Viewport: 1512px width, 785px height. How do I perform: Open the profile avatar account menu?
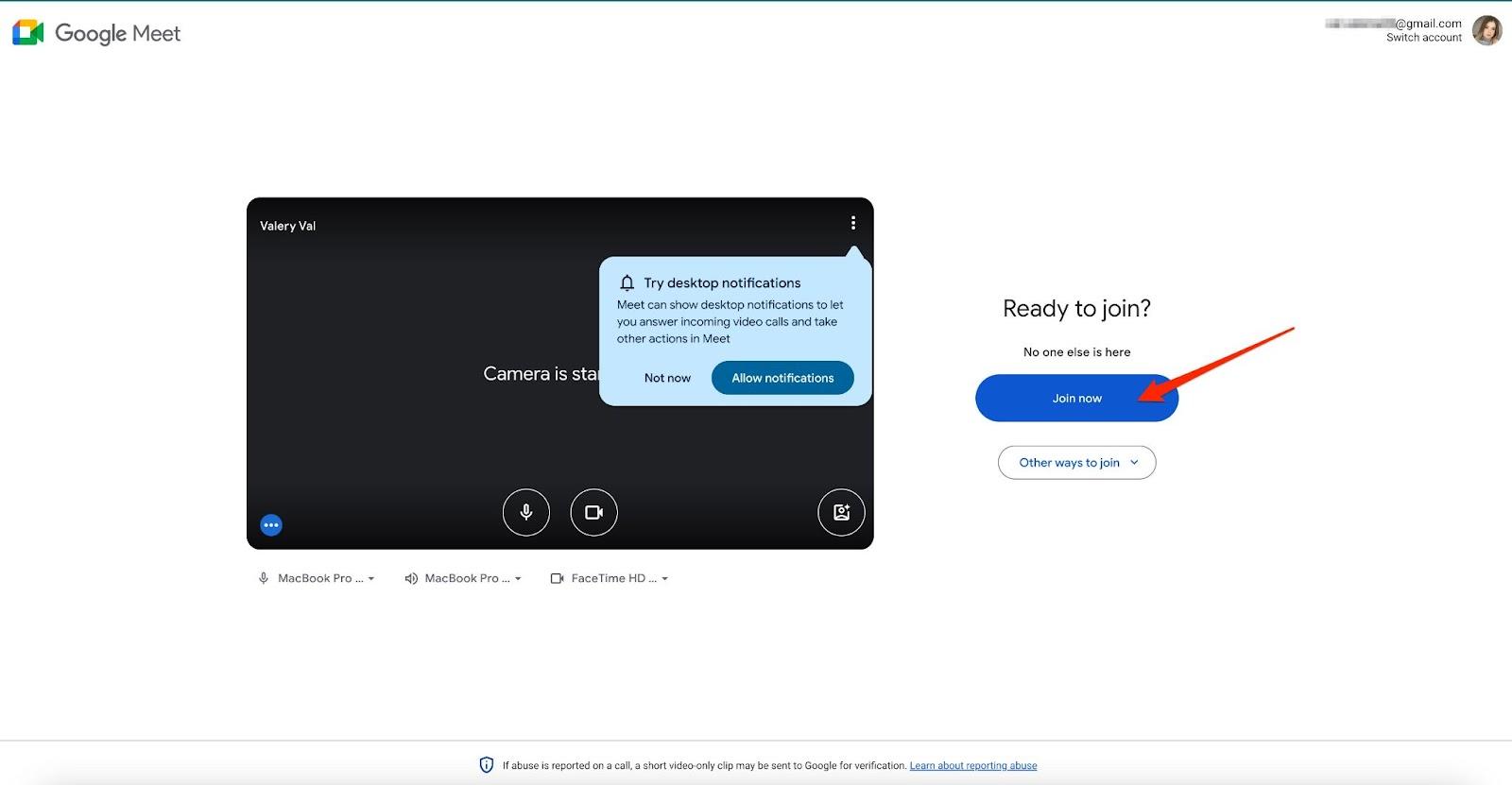pyautogui.click(x=1486, y=30)
